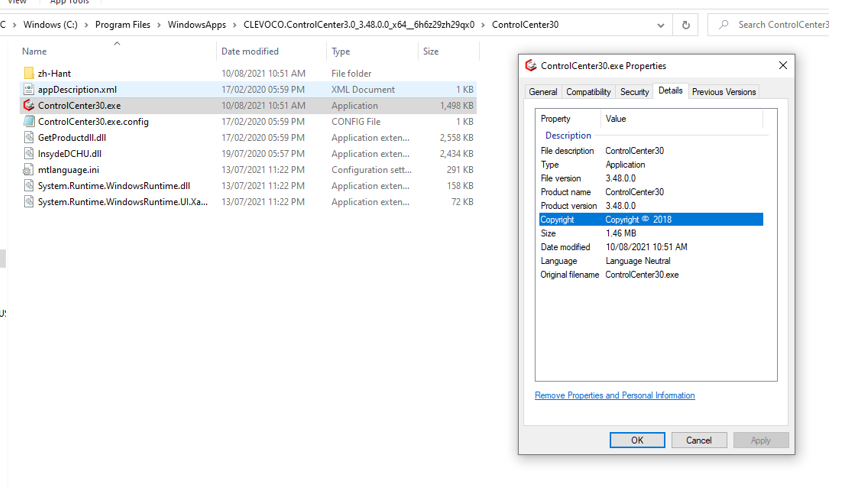Select the Original filename property row
This screenshot has height=488, width=855.
click(651, 275)
